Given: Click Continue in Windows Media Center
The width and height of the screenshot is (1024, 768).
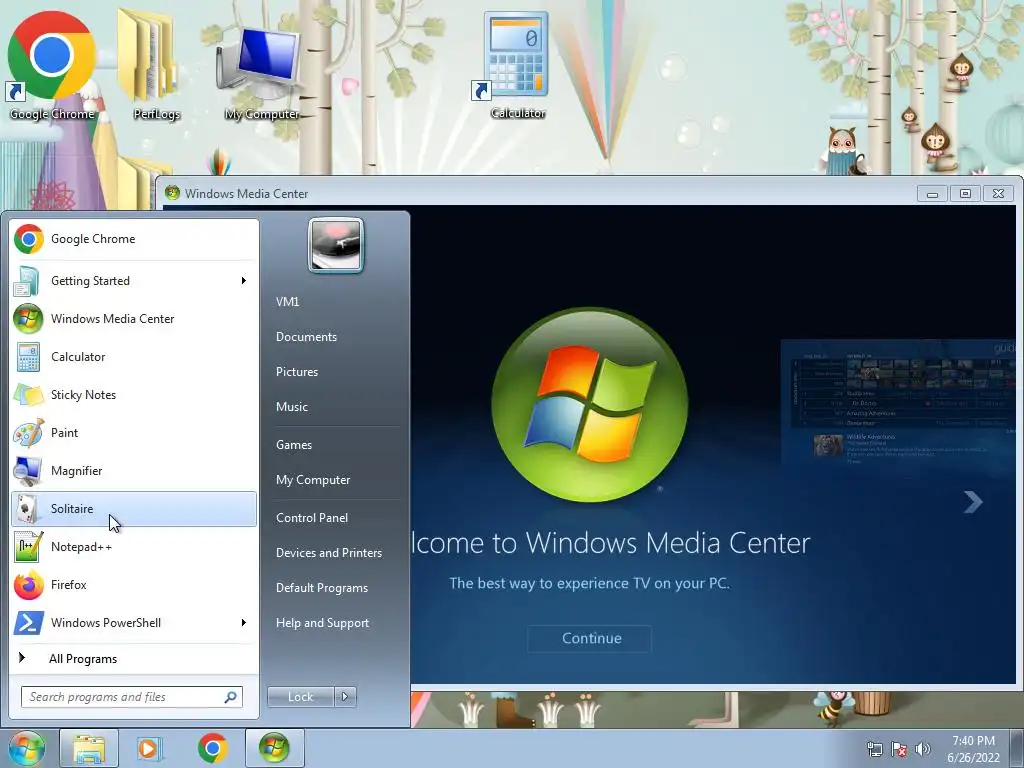Looking at the screenshot, I should point(590,638).
